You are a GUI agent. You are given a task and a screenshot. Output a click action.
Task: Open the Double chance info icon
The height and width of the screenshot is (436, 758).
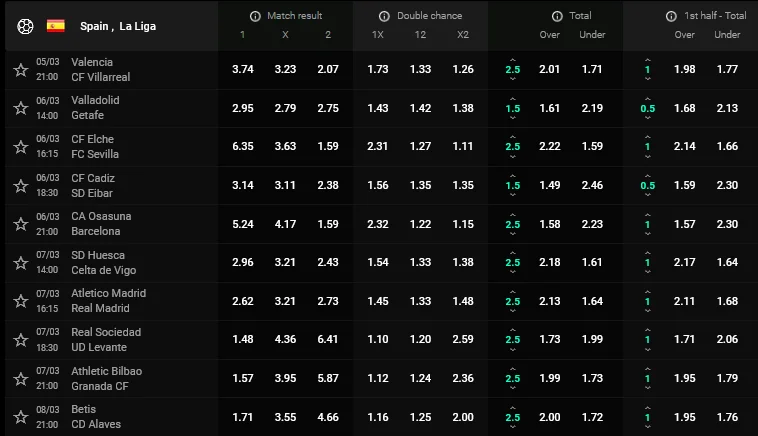(385, 16)
